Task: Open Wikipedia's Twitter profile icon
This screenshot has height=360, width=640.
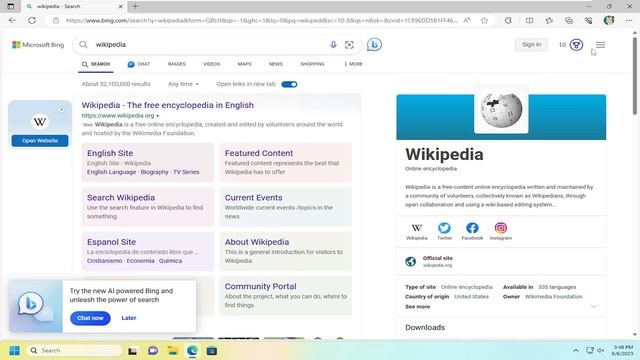Action: (444, 228)
